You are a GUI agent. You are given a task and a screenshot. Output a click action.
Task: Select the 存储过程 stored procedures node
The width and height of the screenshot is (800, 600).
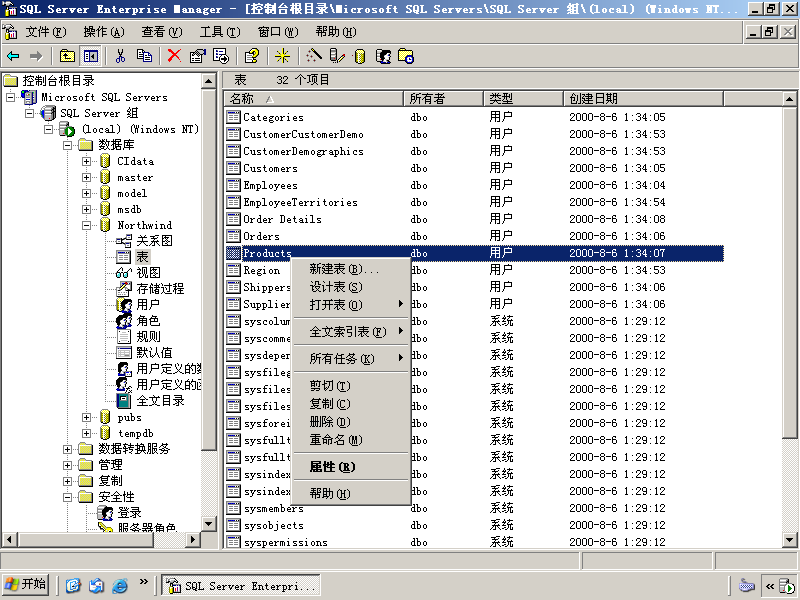[160, 289]
